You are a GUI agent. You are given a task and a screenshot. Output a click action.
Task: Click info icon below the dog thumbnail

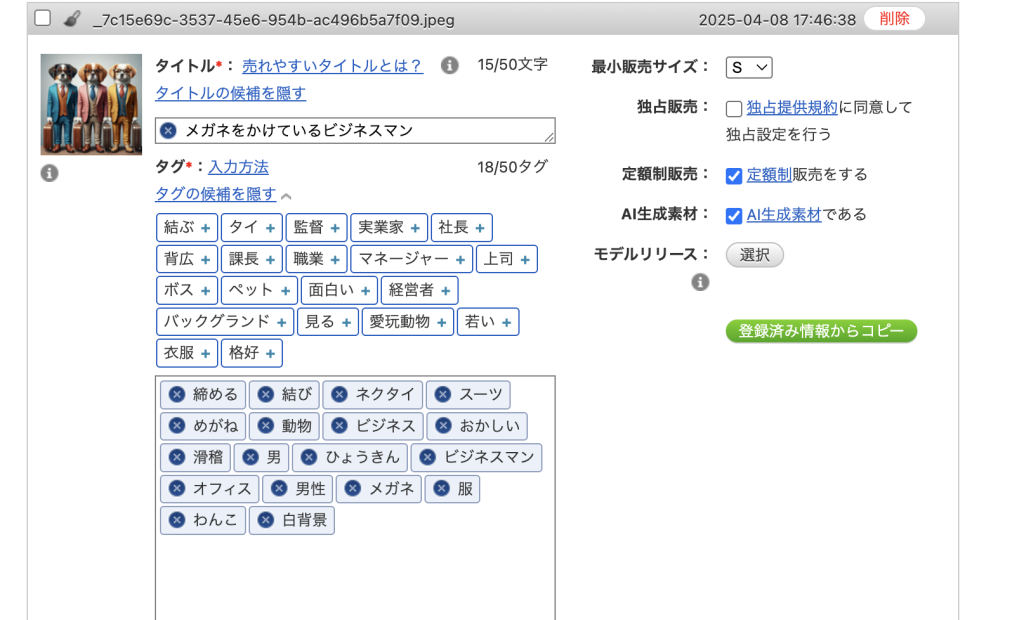[x=49, y=173]
